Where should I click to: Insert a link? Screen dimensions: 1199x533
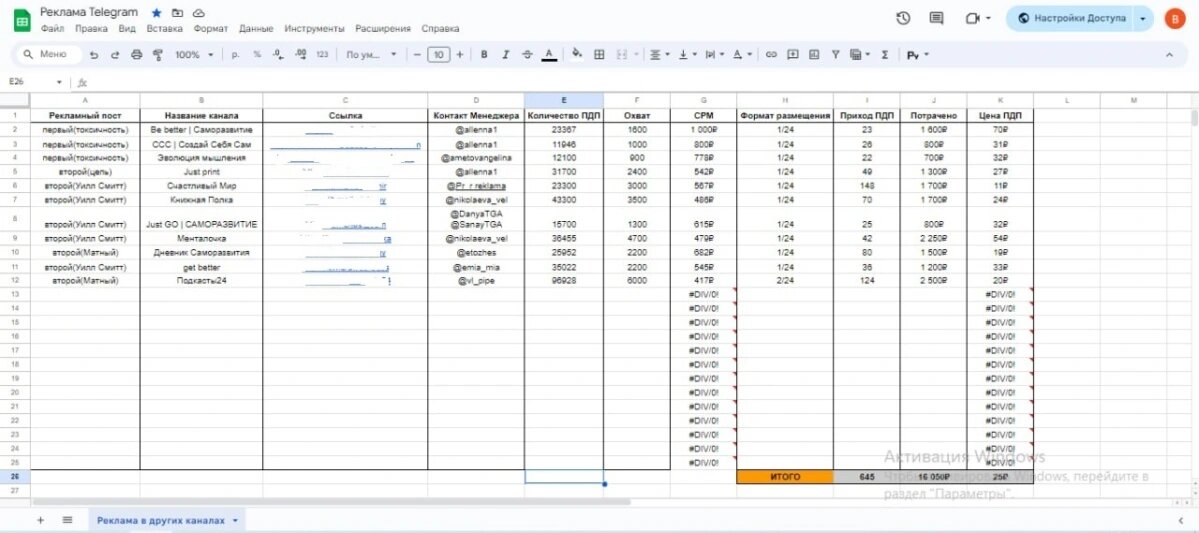pos(771,54)
